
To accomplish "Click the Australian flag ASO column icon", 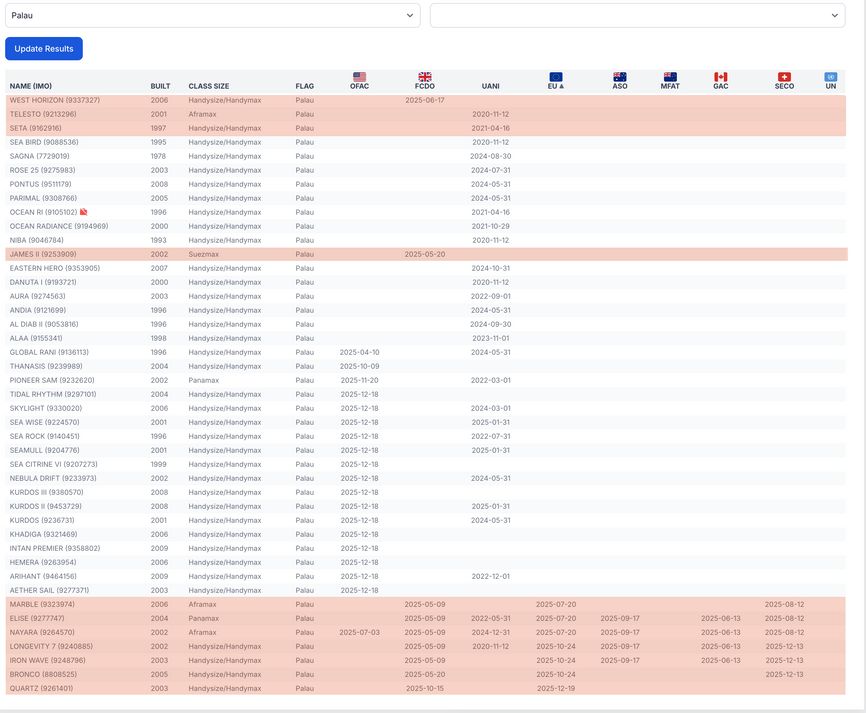I will [x=620, y=77].
